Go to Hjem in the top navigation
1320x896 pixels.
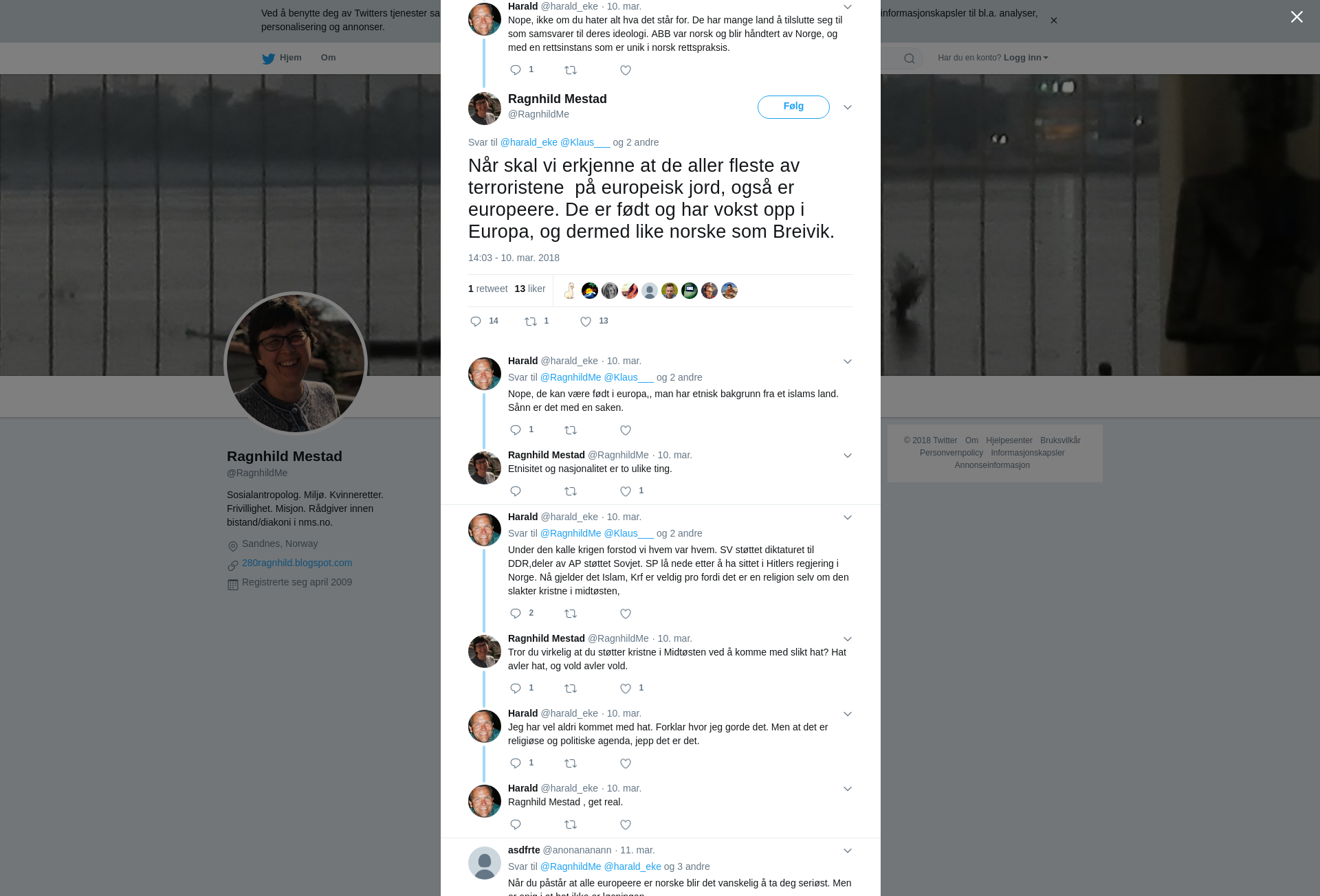click(290, 58)
